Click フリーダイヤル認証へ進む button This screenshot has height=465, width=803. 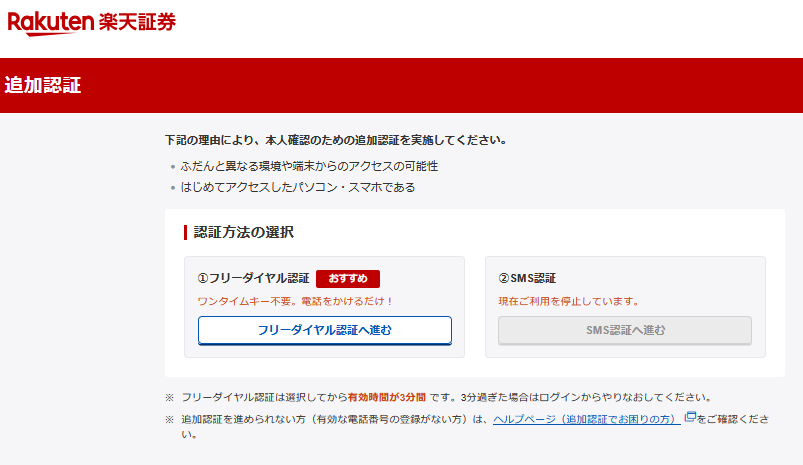coord(325,330)
